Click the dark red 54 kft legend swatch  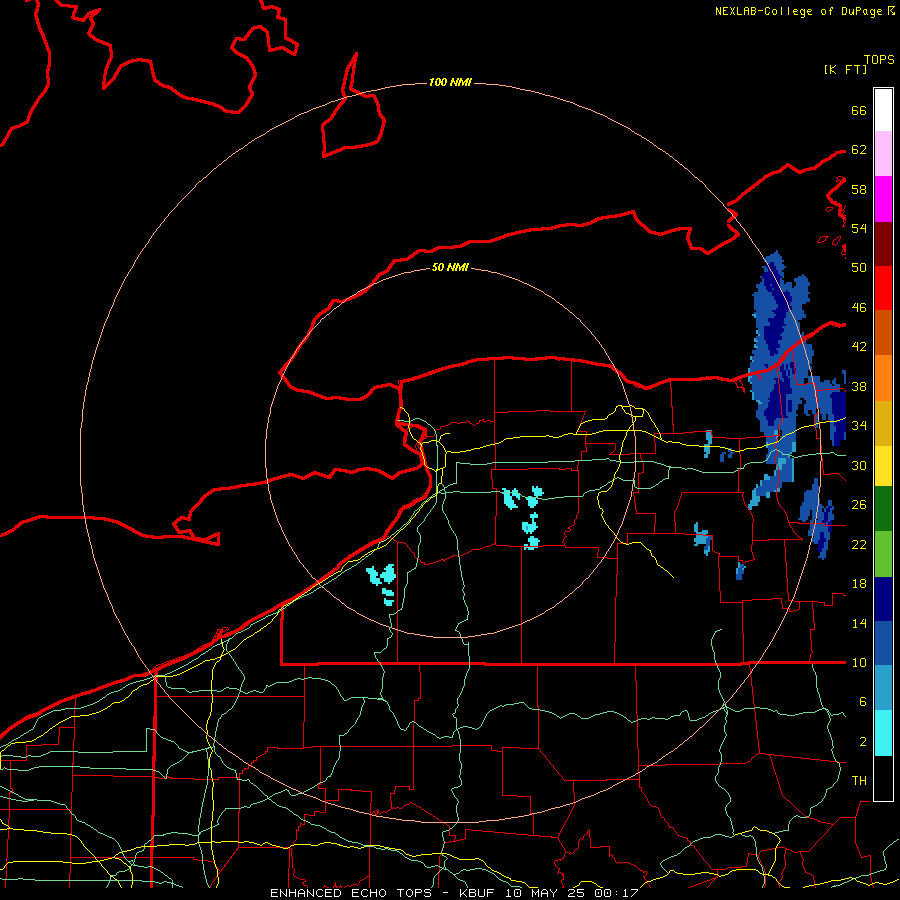[883, 244]
